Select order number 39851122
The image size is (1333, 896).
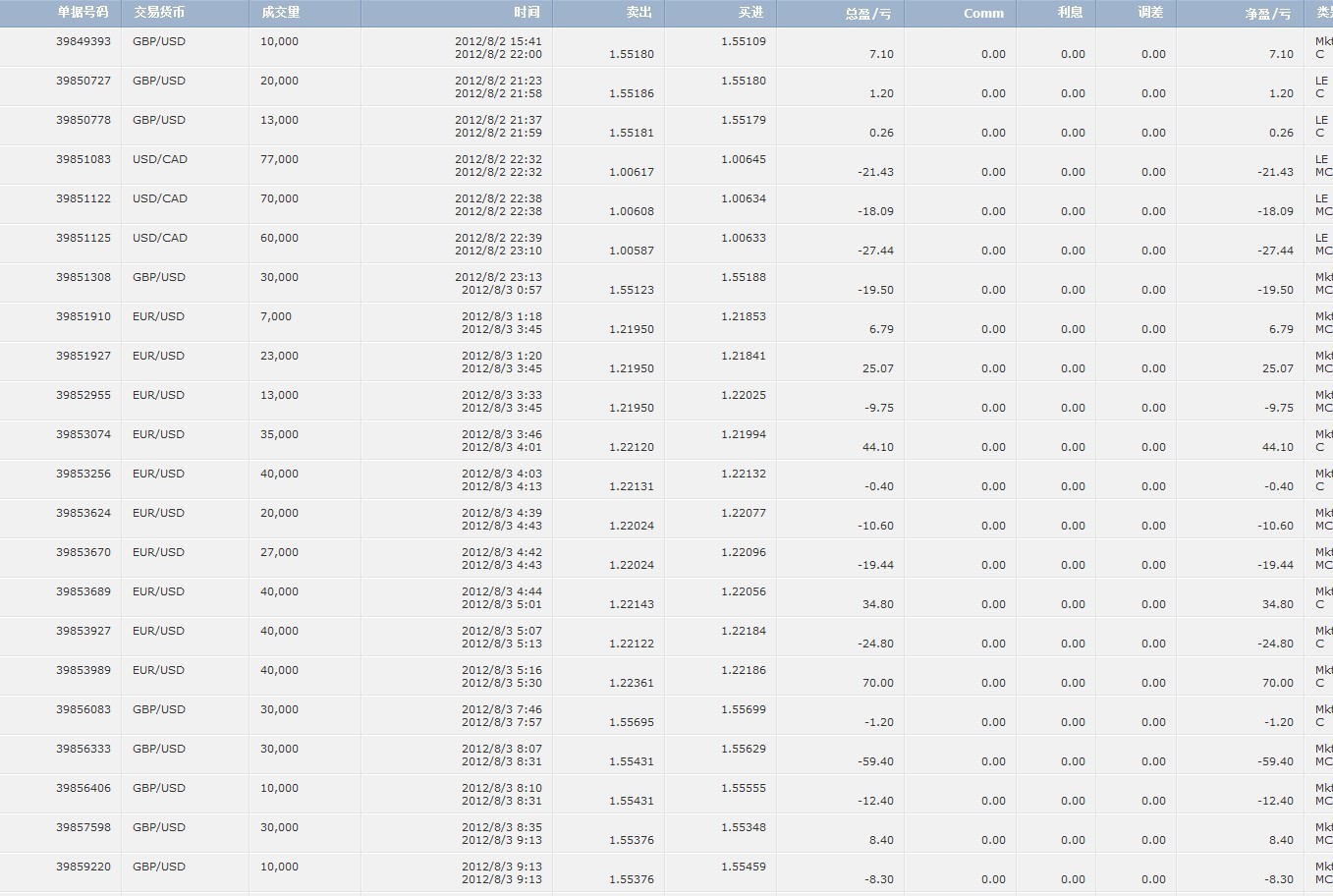coord(83,198)
